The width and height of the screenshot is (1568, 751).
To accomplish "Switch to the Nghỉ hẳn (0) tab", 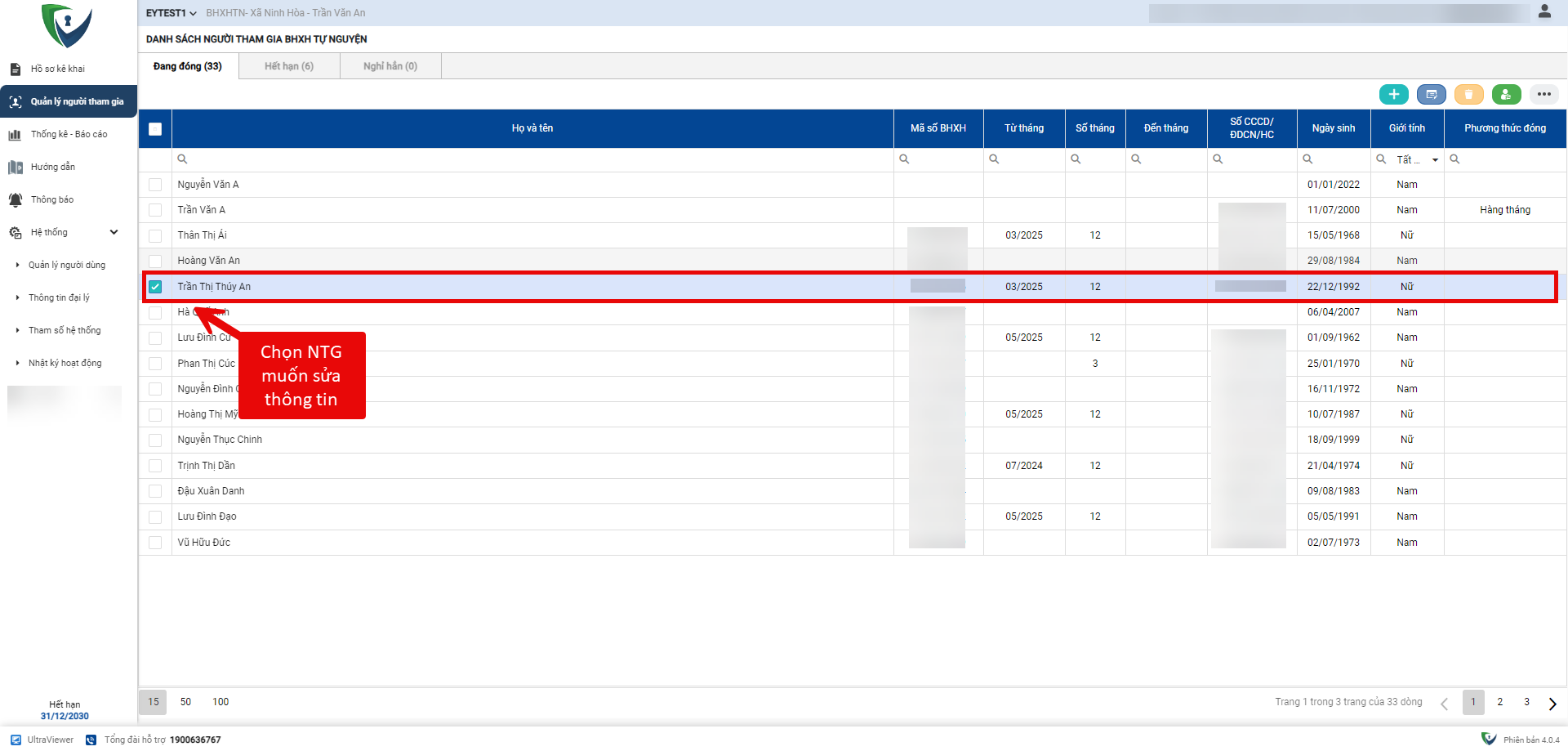I will [x=390, y=66].
